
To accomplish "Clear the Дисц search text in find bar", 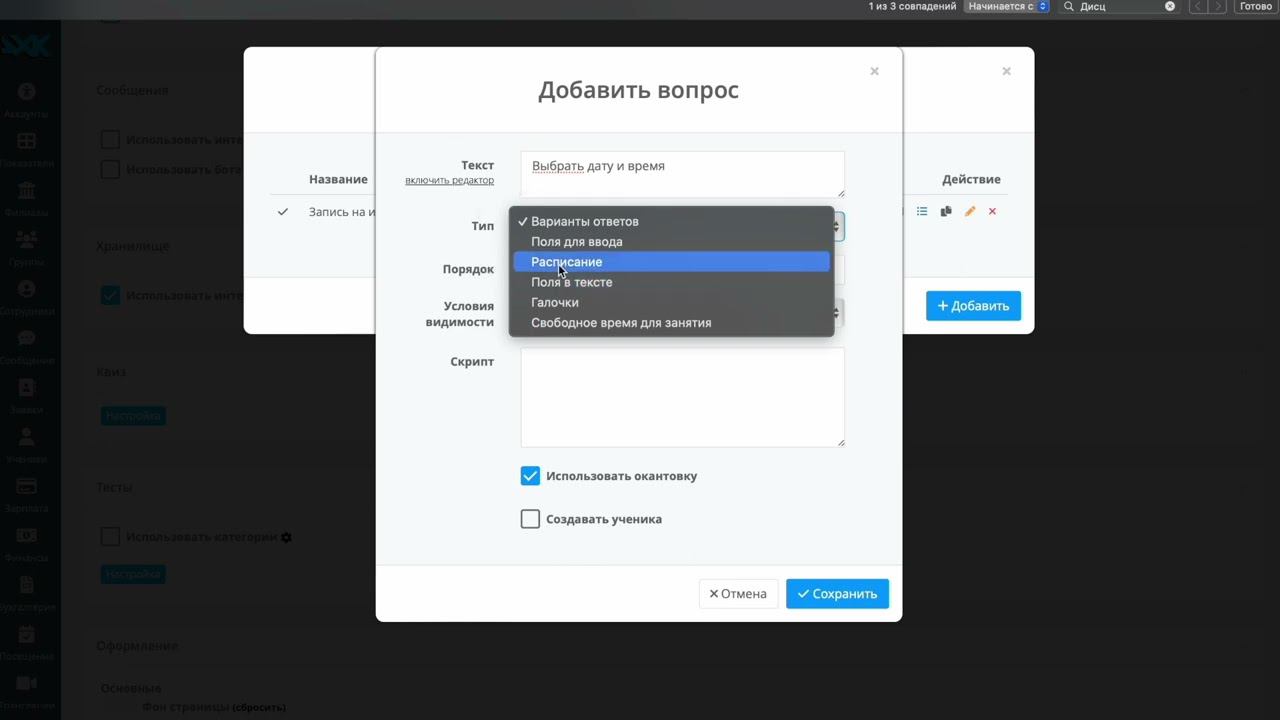I will [x=1170, y=6].
